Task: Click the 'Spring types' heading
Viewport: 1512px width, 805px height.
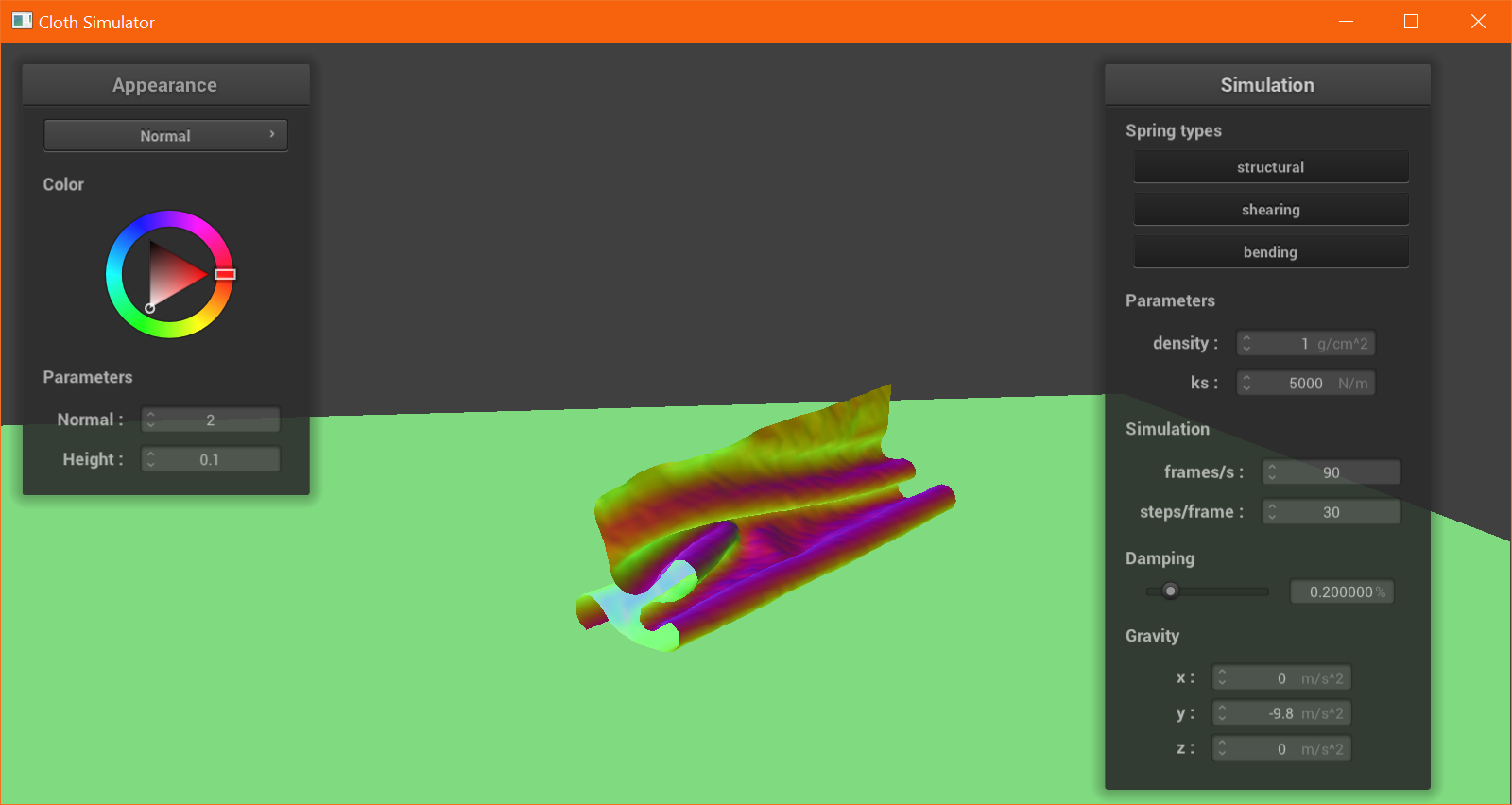Action: (x=1174, y=130)
